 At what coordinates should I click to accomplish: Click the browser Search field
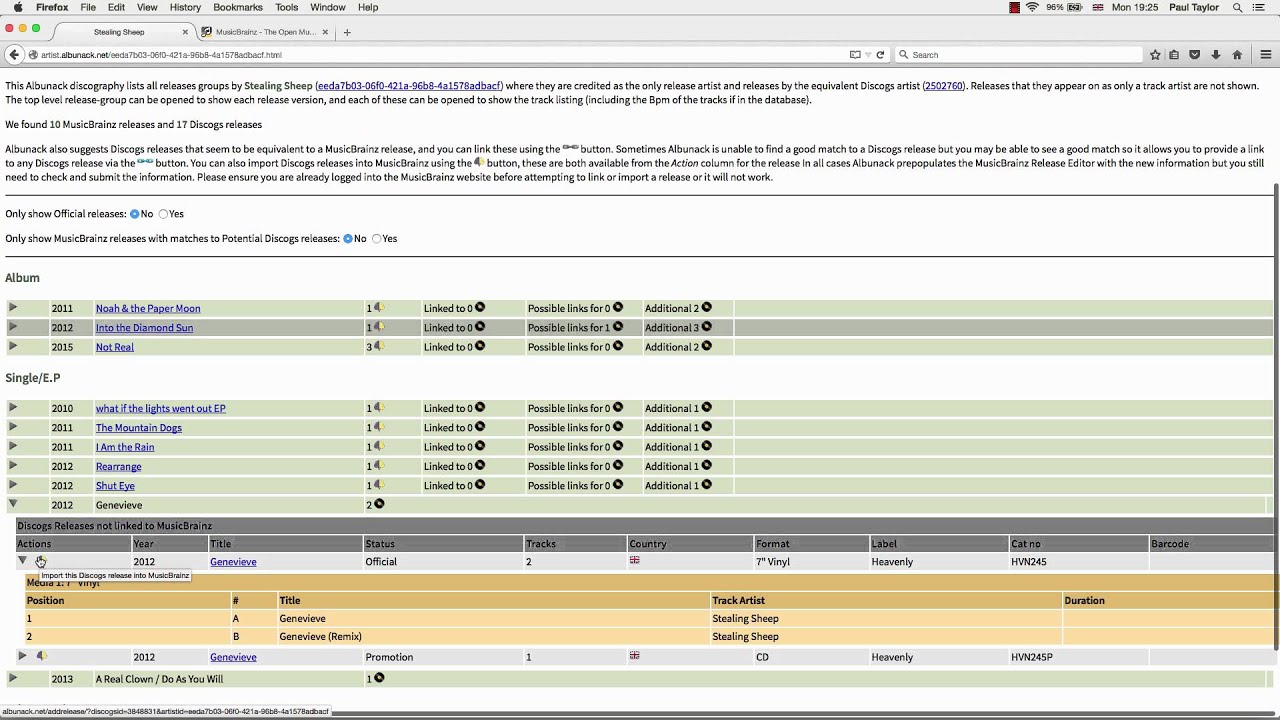point(1018,55)
